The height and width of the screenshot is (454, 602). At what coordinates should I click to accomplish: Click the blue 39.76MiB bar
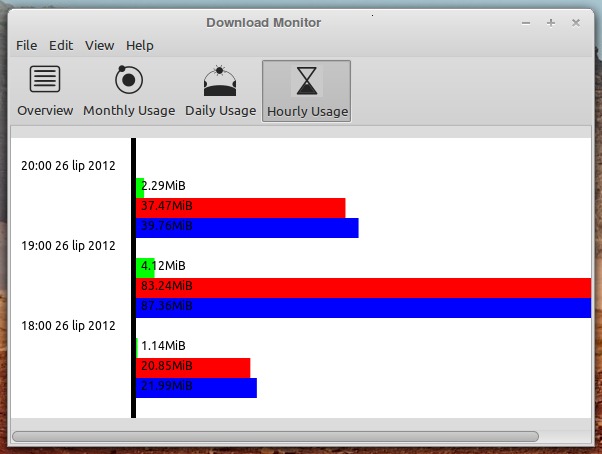pos(247,228)
